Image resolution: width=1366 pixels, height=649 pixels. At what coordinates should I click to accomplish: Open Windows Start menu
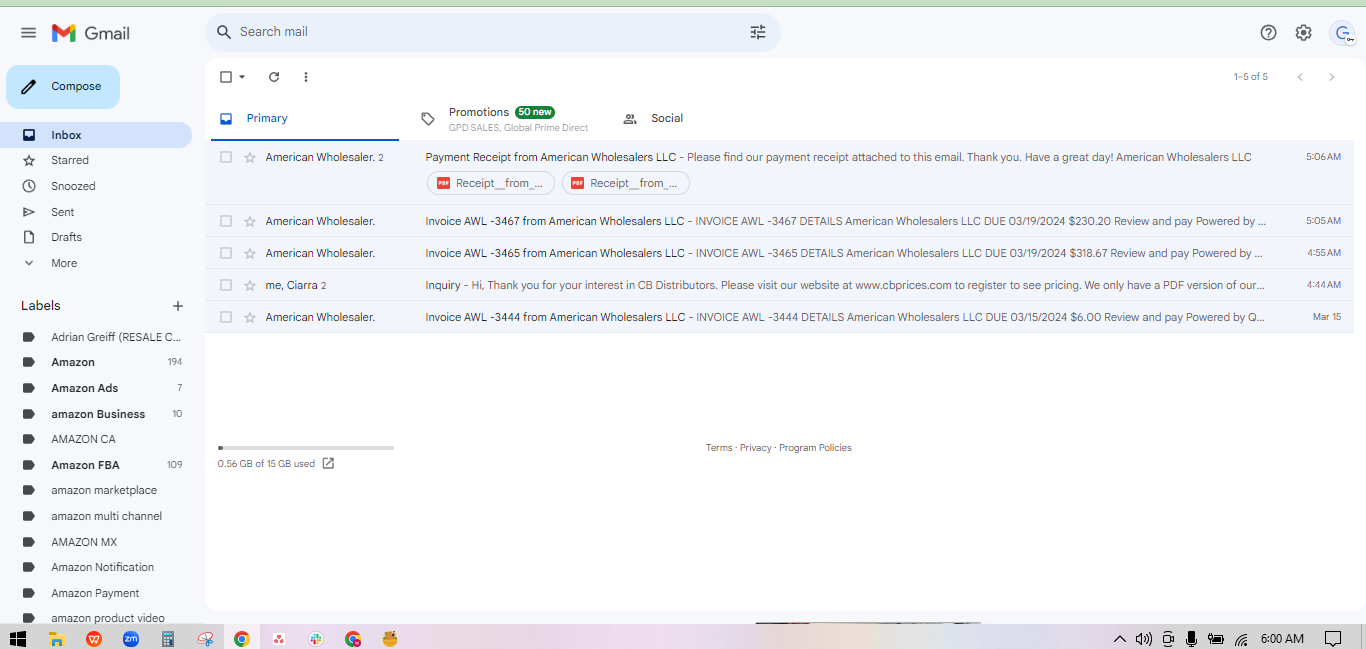17,638
